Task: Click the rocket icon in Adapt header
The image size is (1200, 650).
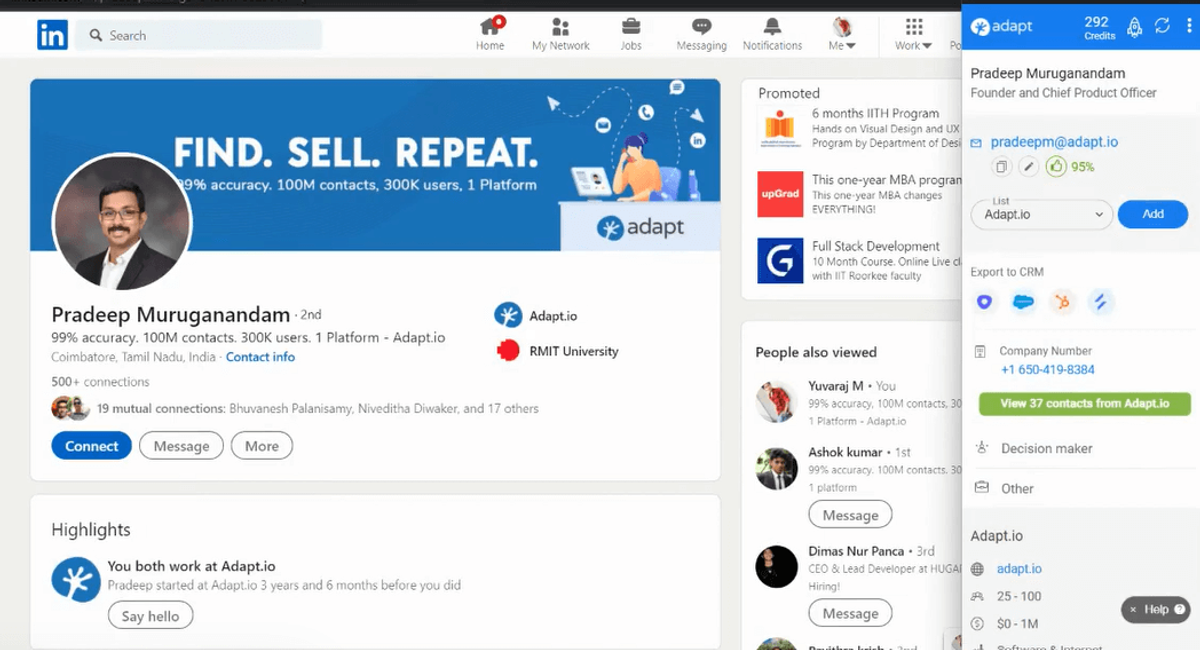Action: point(1134,28)
